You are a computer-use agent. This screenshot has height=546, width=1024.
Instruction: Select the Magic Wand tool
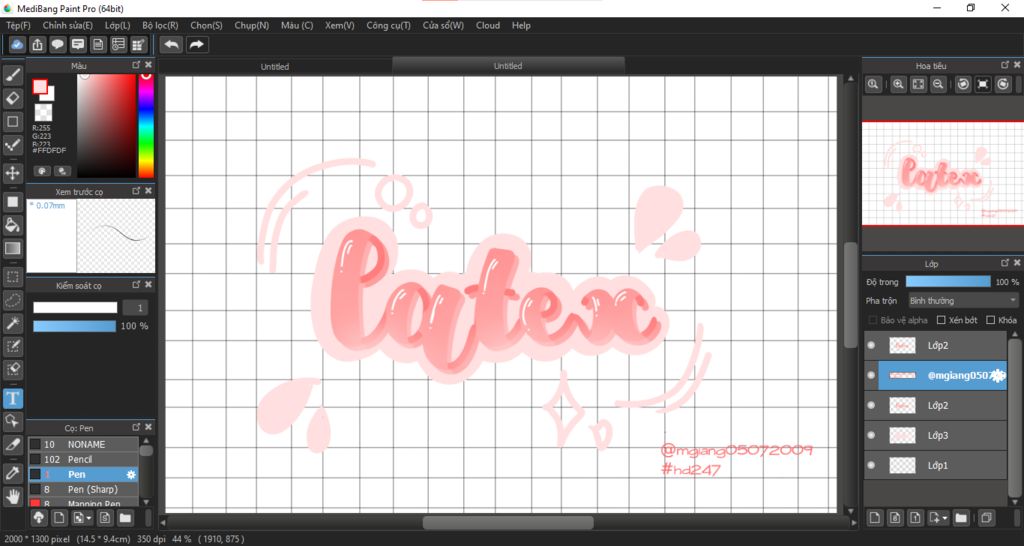[12, 323]
